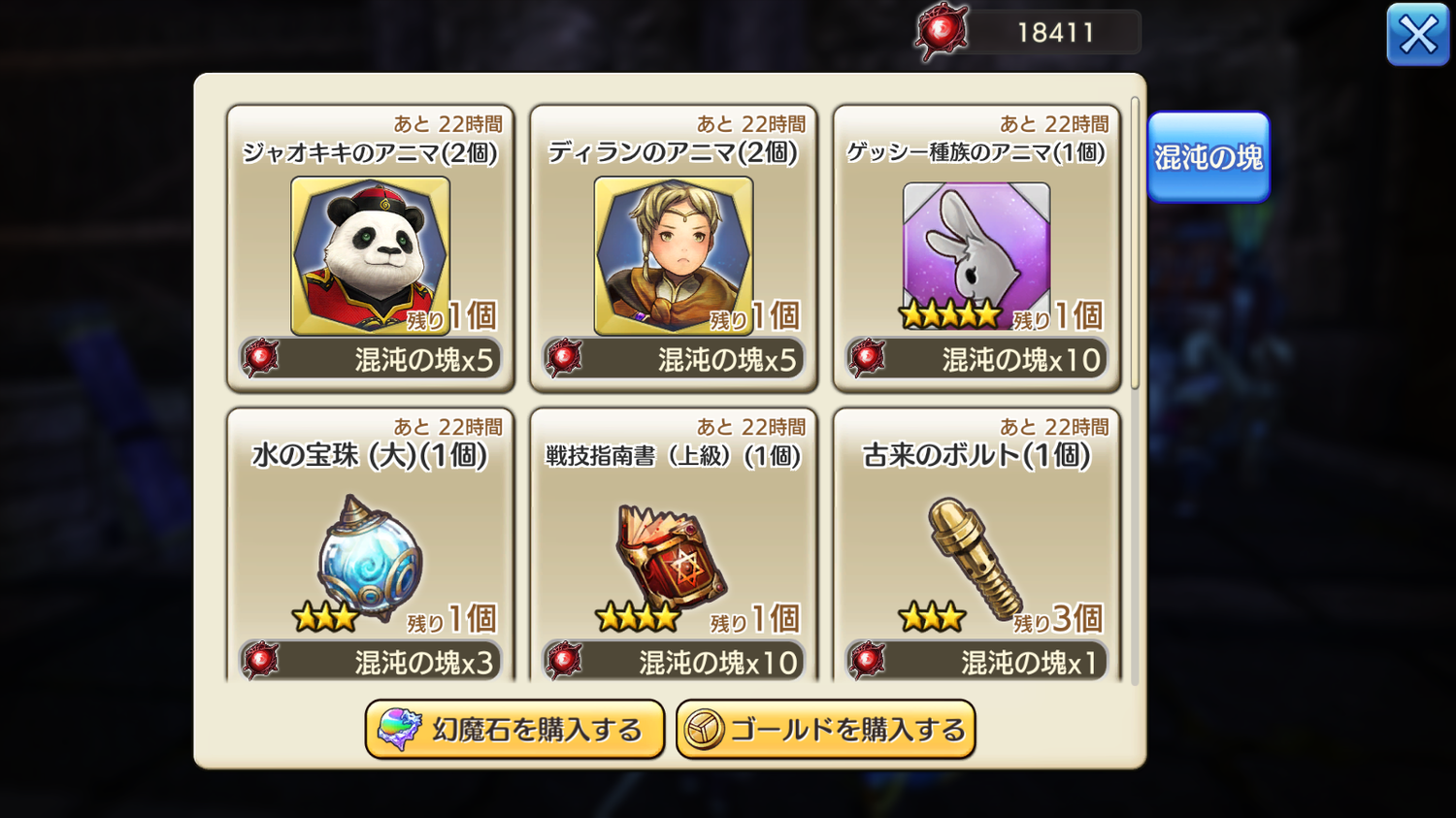Screen dimensions: 1456x818
Task: Close the shop with the X icon
Action: coord(1417,35)
